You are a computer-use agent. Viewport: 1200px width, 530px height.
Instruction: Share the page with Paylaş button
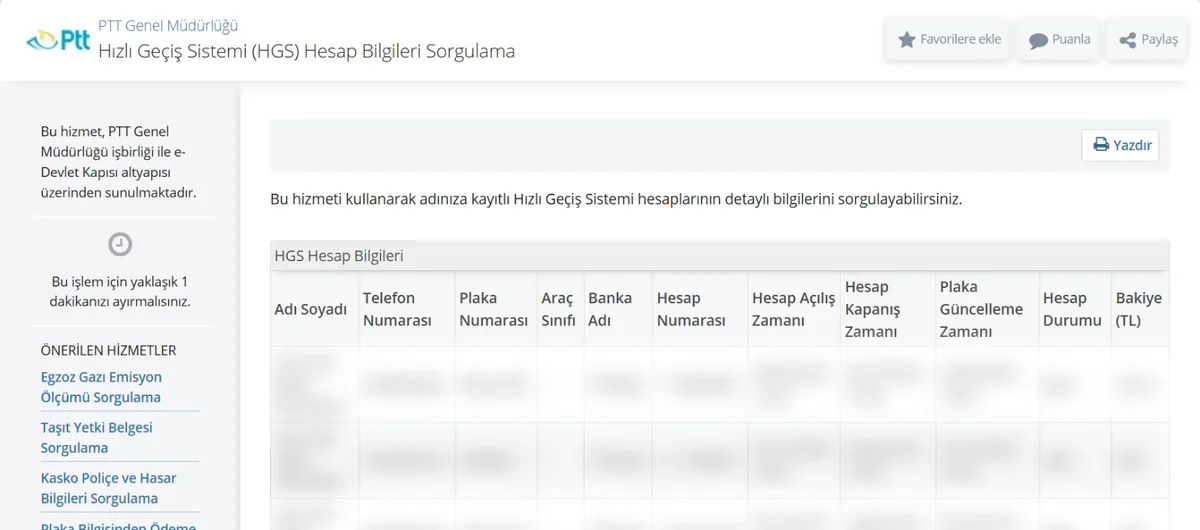click(x=1147, y=40)
